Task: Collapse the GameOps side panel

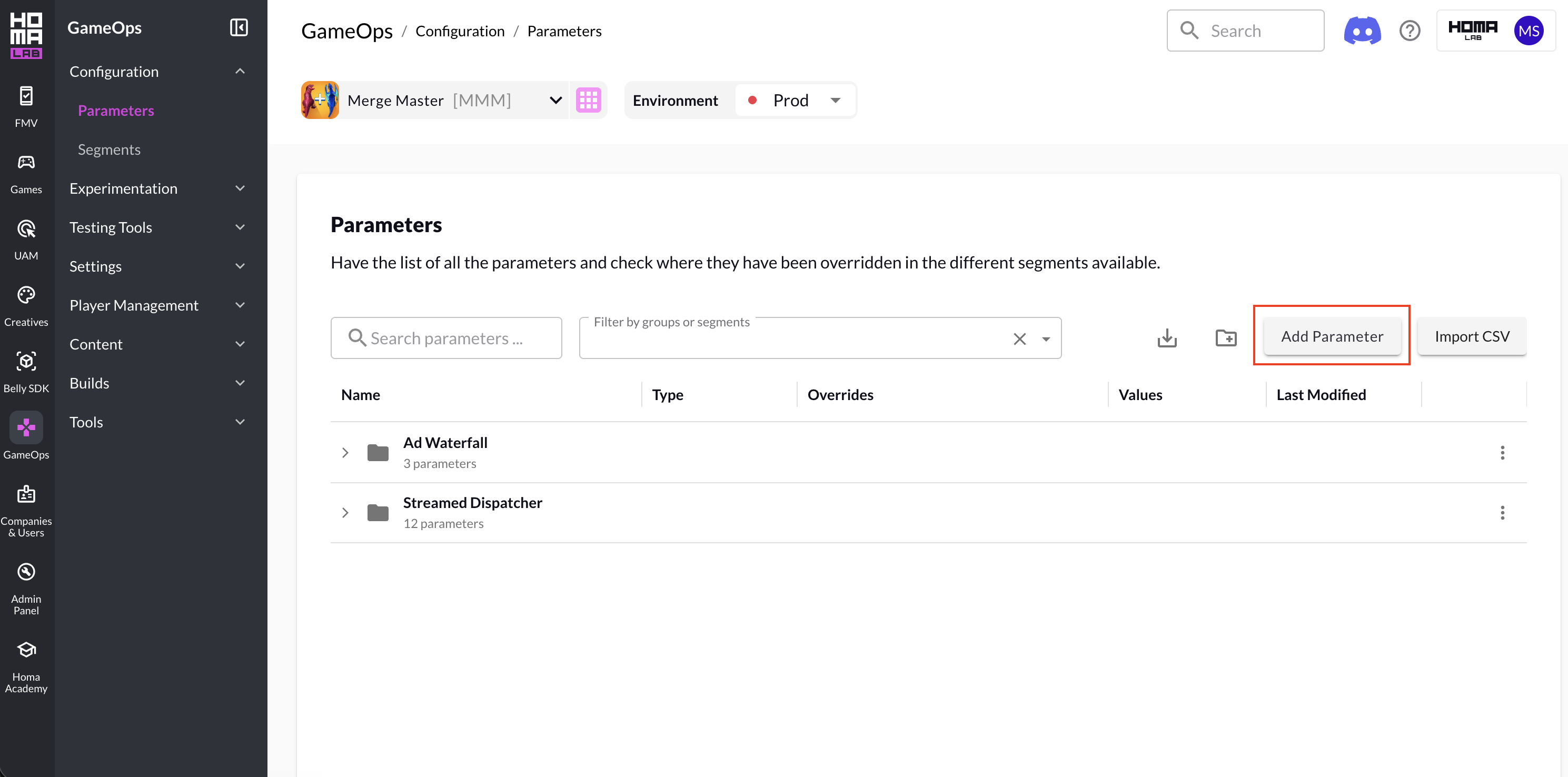Action: coord(239,27)
